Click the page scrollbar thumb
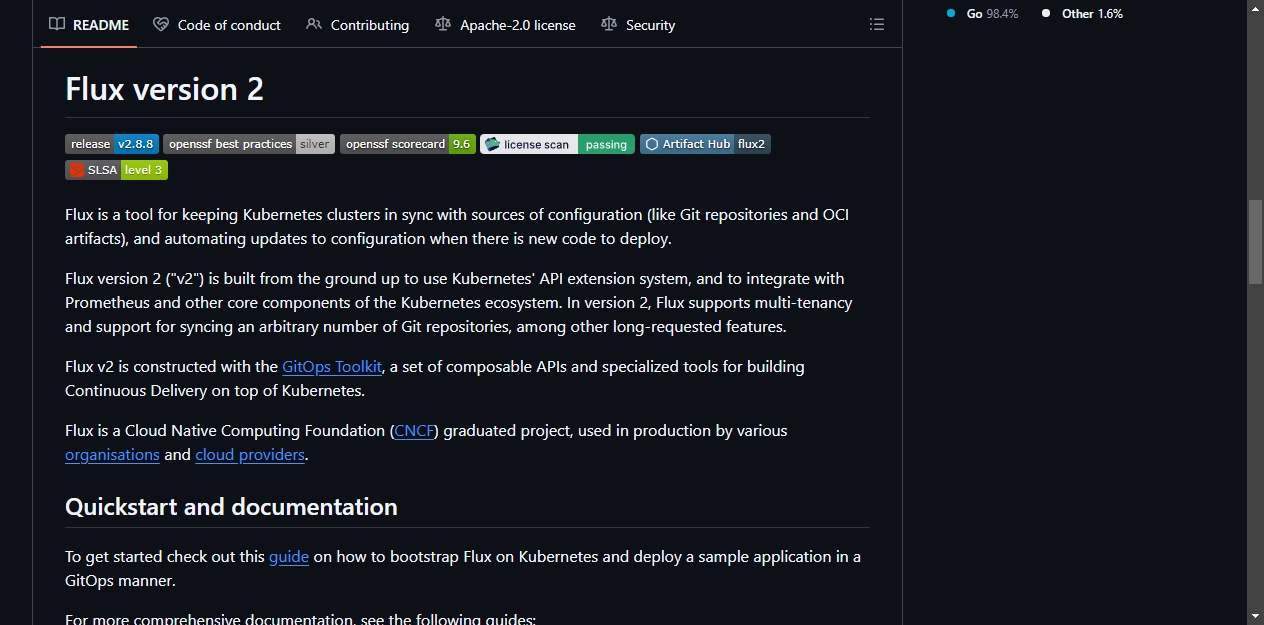Image resolution: width=1264 pixels, height=625 pixels. point(1256,242)
